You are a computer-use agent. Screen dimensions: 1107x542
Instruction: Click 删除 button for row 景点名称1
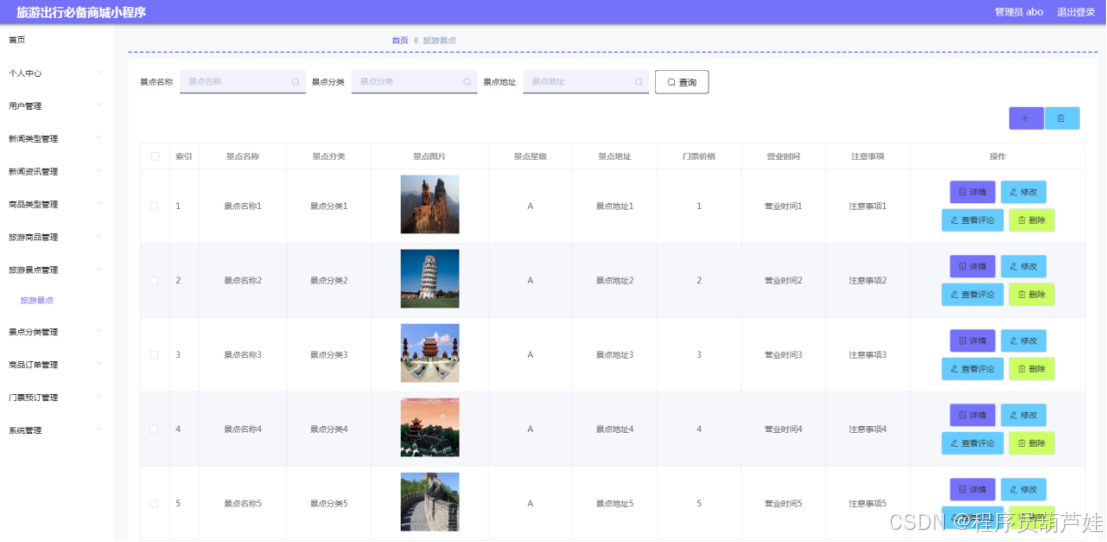[x=1031, y=220]
